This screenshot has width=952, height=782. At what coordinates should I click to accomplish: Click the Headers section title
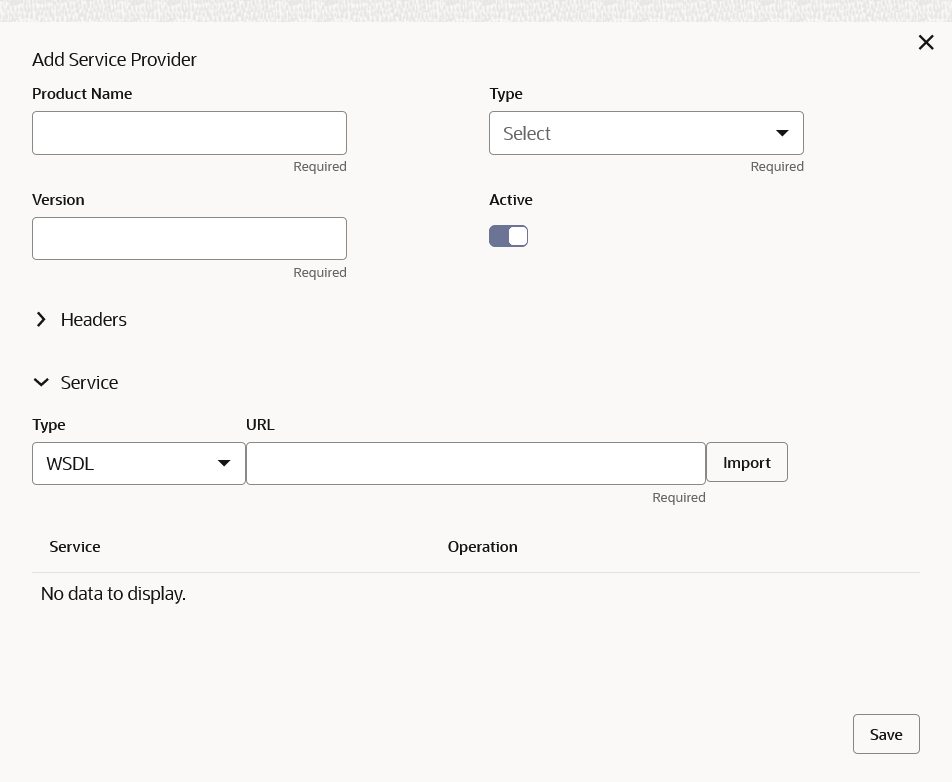pyautogui.click(x=94, y=320)
